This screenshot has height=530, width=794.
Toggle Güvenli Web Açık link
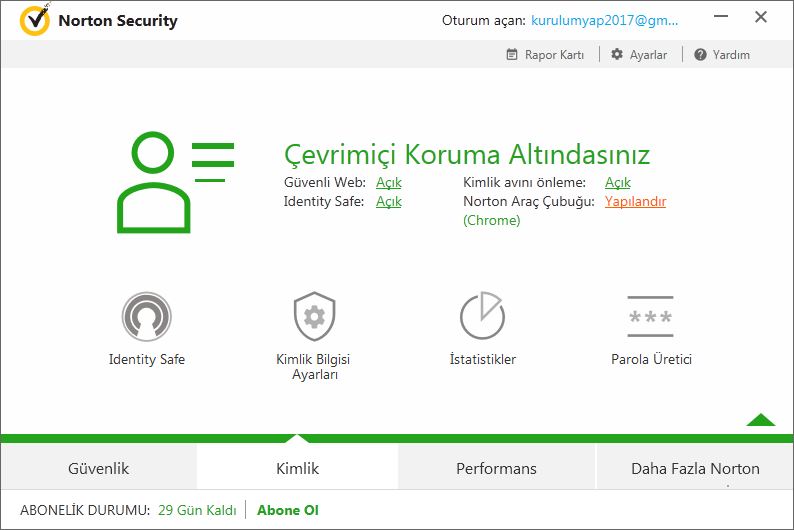point(388,182)
